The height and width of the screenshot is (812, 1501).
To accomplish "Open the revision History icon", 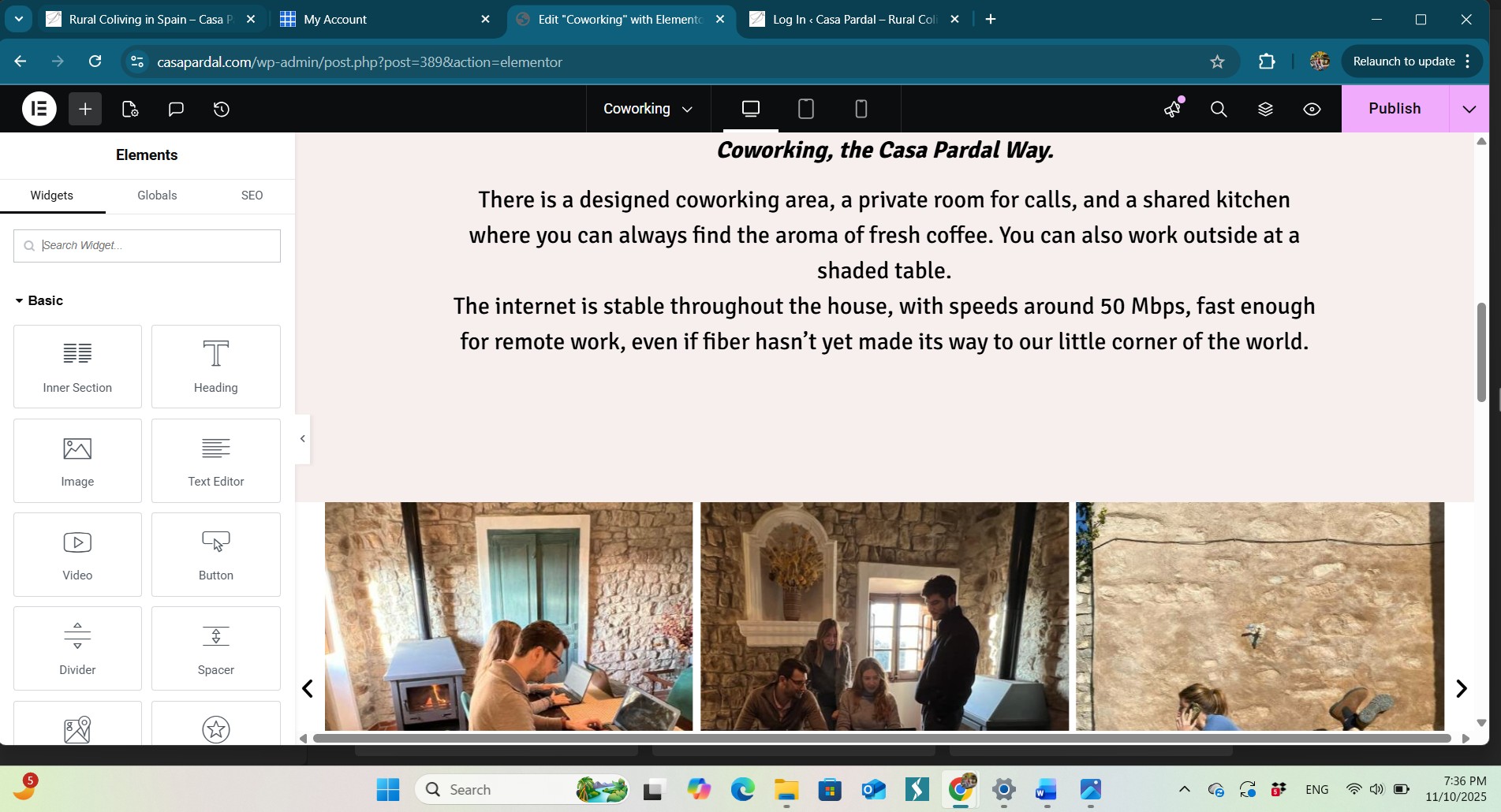I will point(222,109).
